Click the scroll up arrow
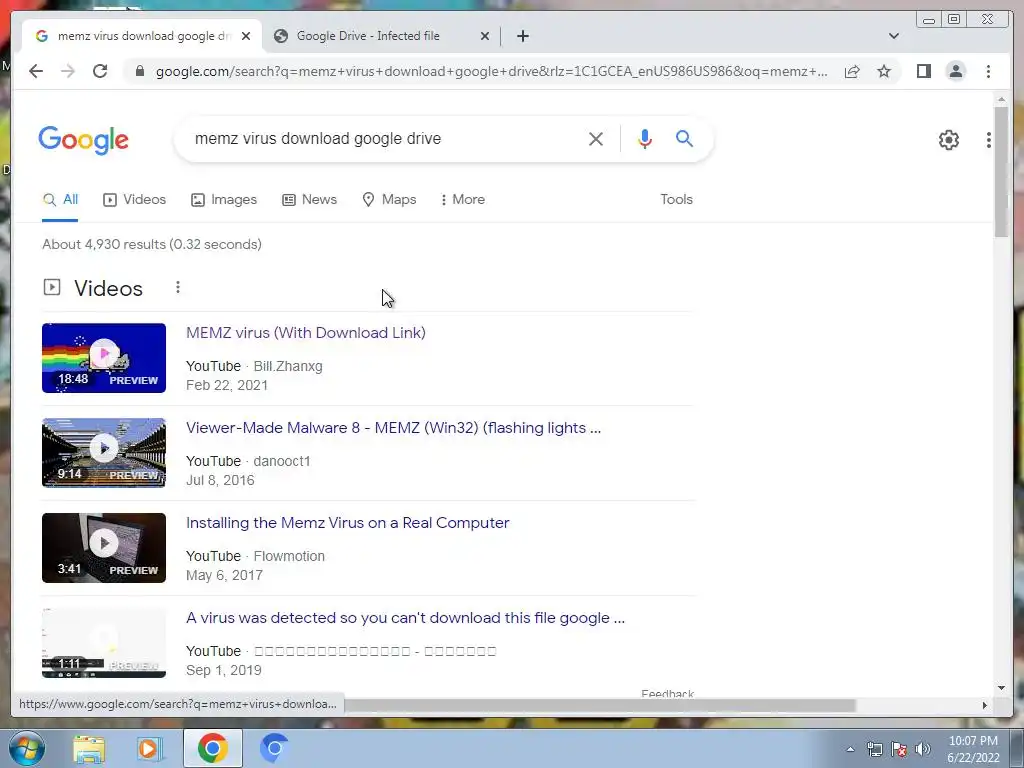1024x768 pixels. pyautogui.click(x=1001, y=99)
